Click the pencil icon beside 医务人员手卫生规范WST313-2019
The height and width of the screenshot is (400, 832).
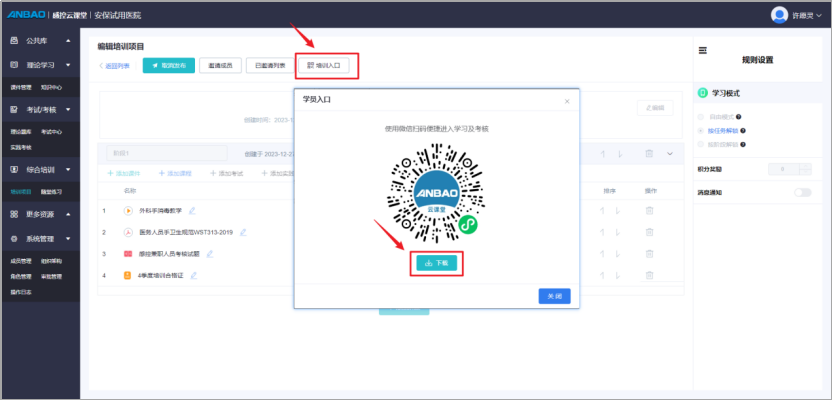click(x=243, y=232)
